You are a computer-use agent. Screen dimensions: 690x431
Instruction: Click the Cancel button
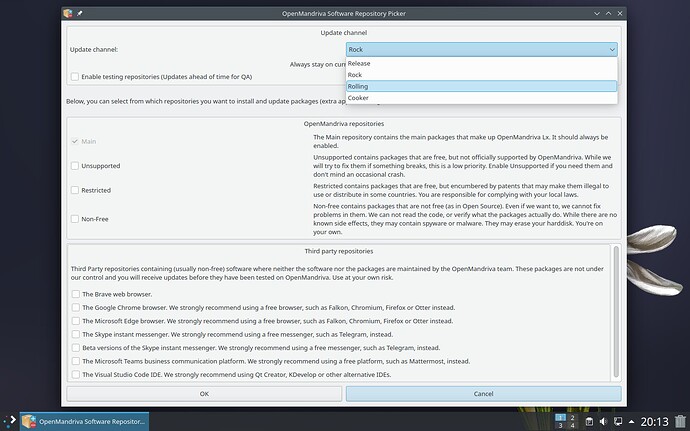(x=484, y=394)
